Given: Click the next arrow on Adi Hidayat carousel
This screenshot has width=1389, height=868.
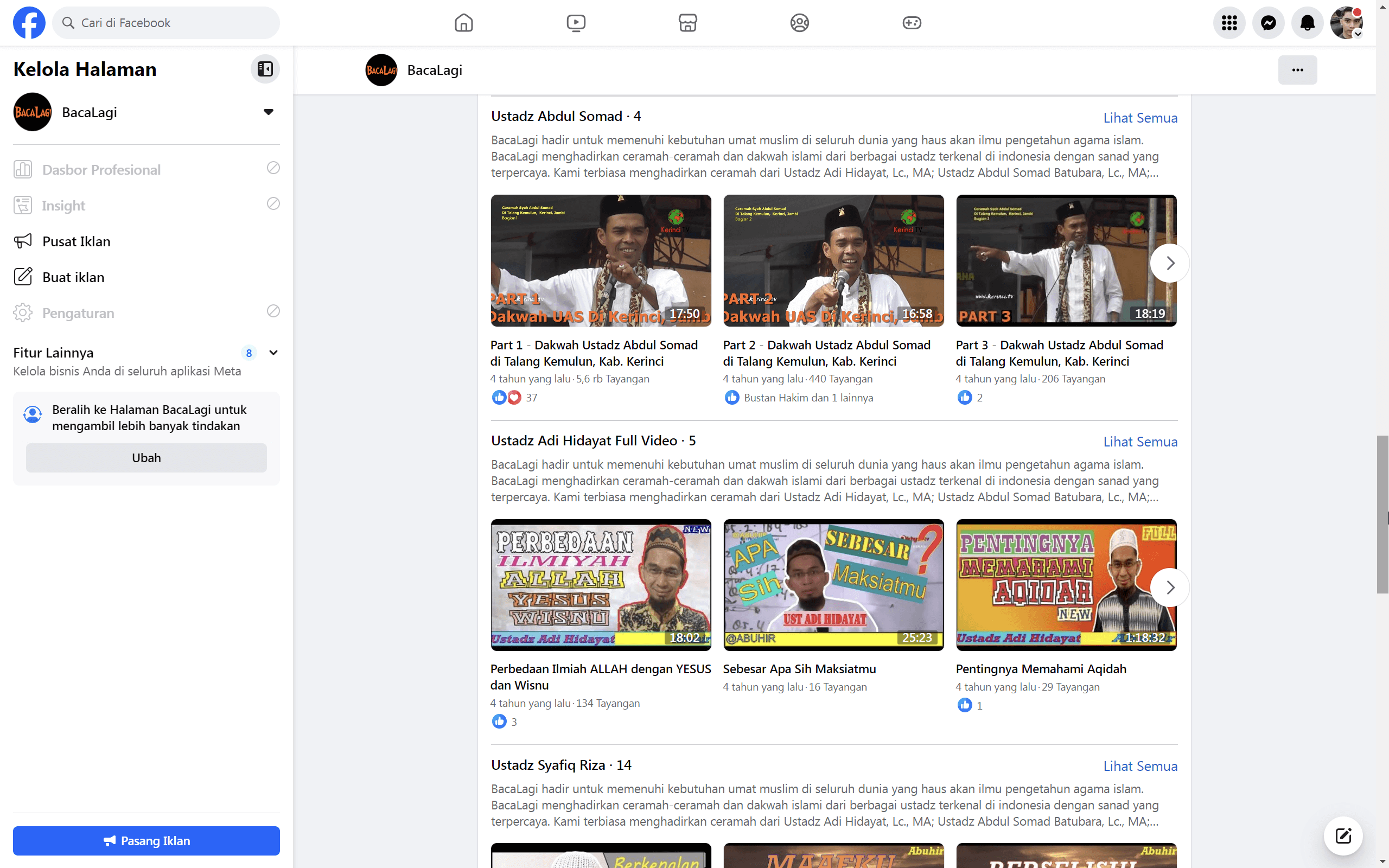Looking at the screenshot, I should click(1170, 586).
